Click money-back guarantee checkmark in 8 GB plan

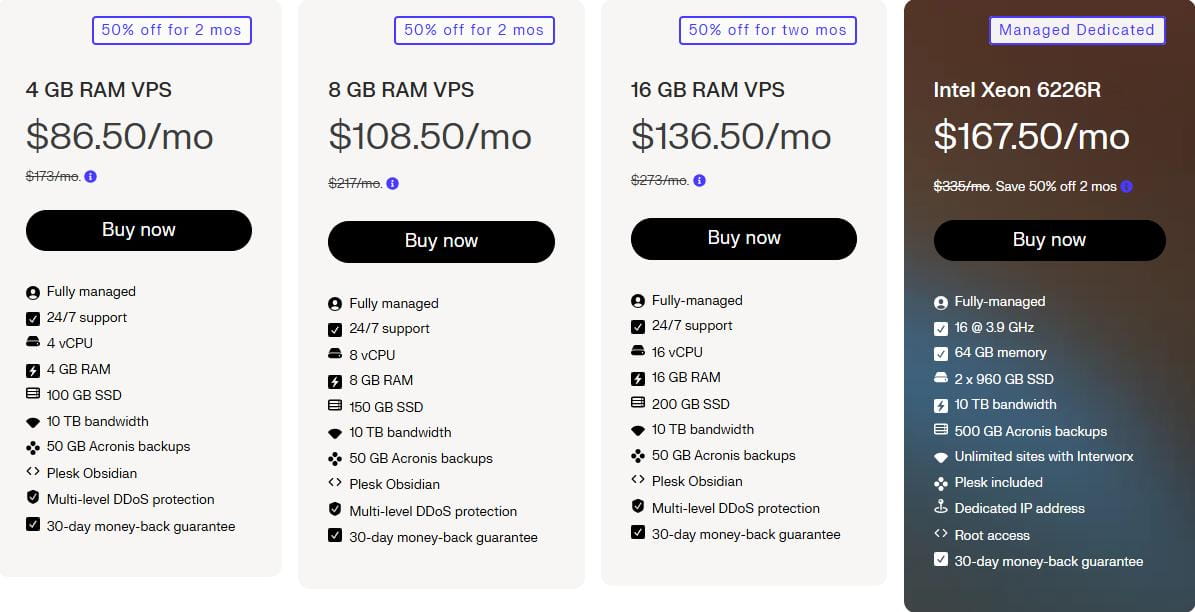point(335,536)
